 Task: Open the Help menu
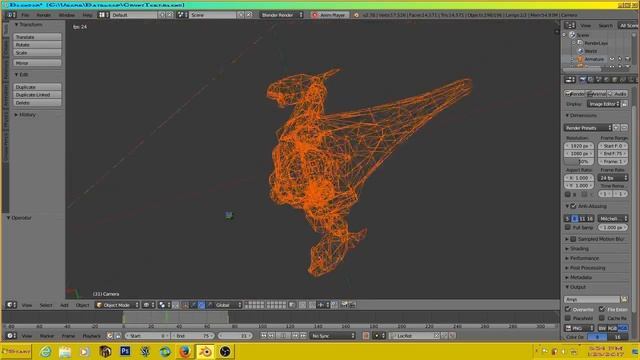coord(87,15)
